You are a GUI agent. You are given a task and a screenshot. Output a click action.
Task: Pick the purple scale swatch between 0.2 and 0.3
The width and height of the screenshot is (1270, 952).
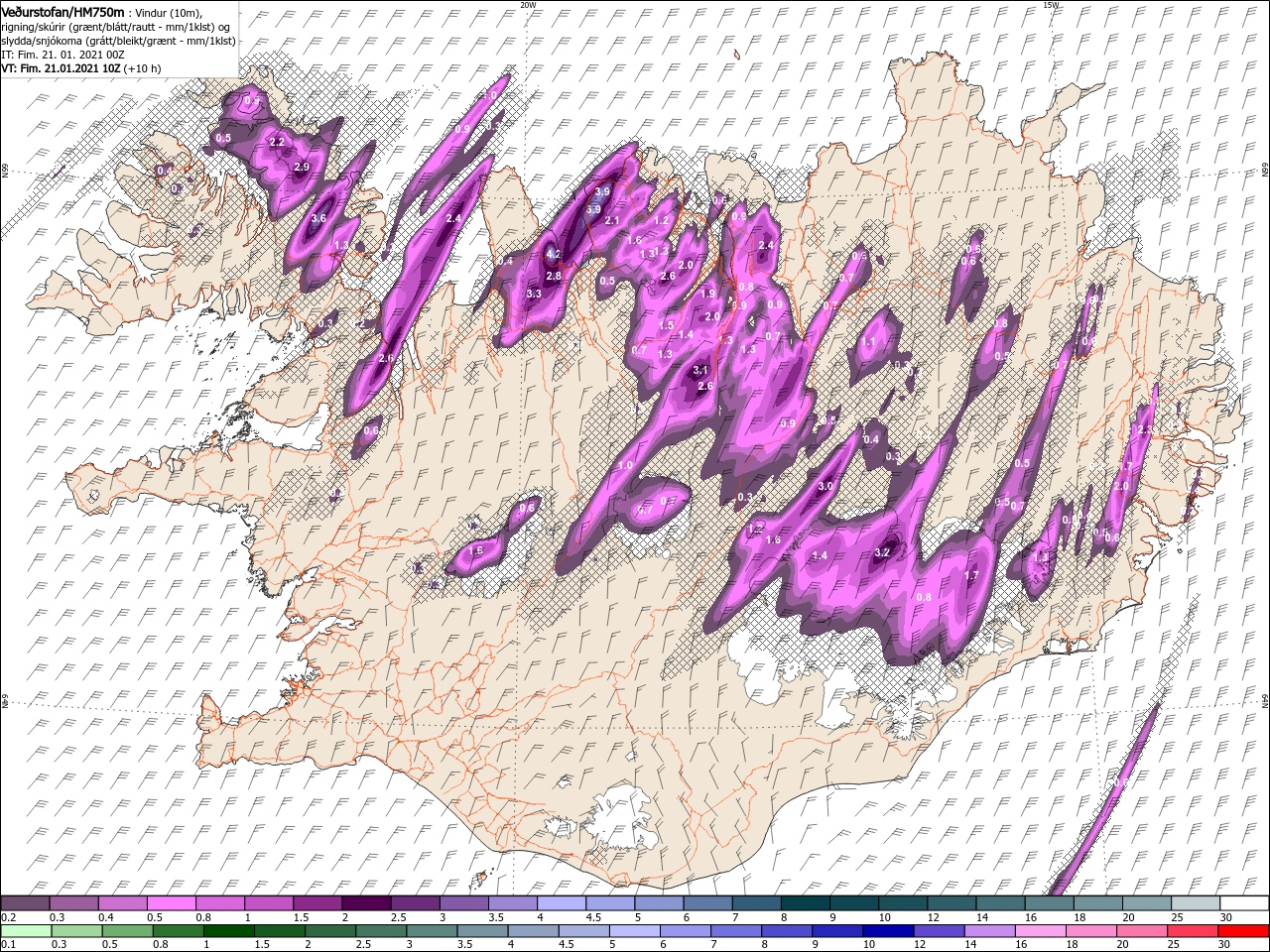point(25,903)
